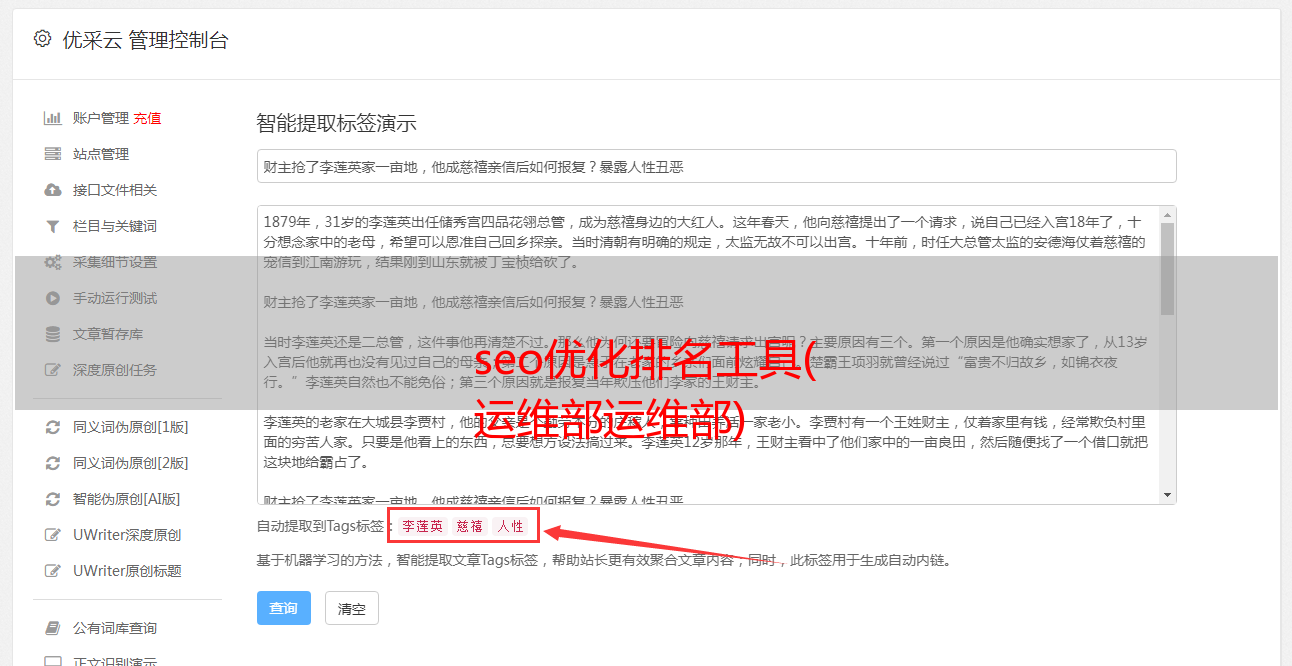The image size is (1292, 666).
Task: Select the 李莲英 extracted tag
Action: pyautogui.click(x=423, y=526)
